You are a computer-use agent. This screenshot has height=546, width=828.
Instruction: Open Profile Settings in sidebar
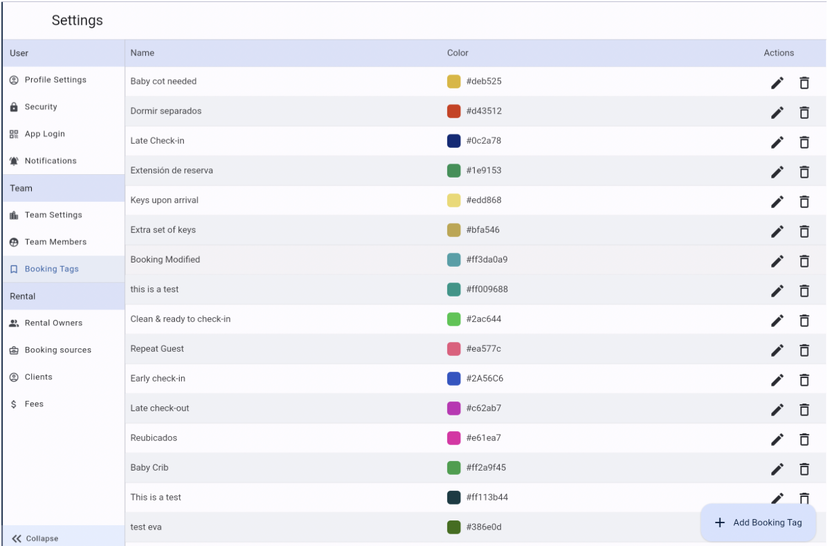(64, 80)
